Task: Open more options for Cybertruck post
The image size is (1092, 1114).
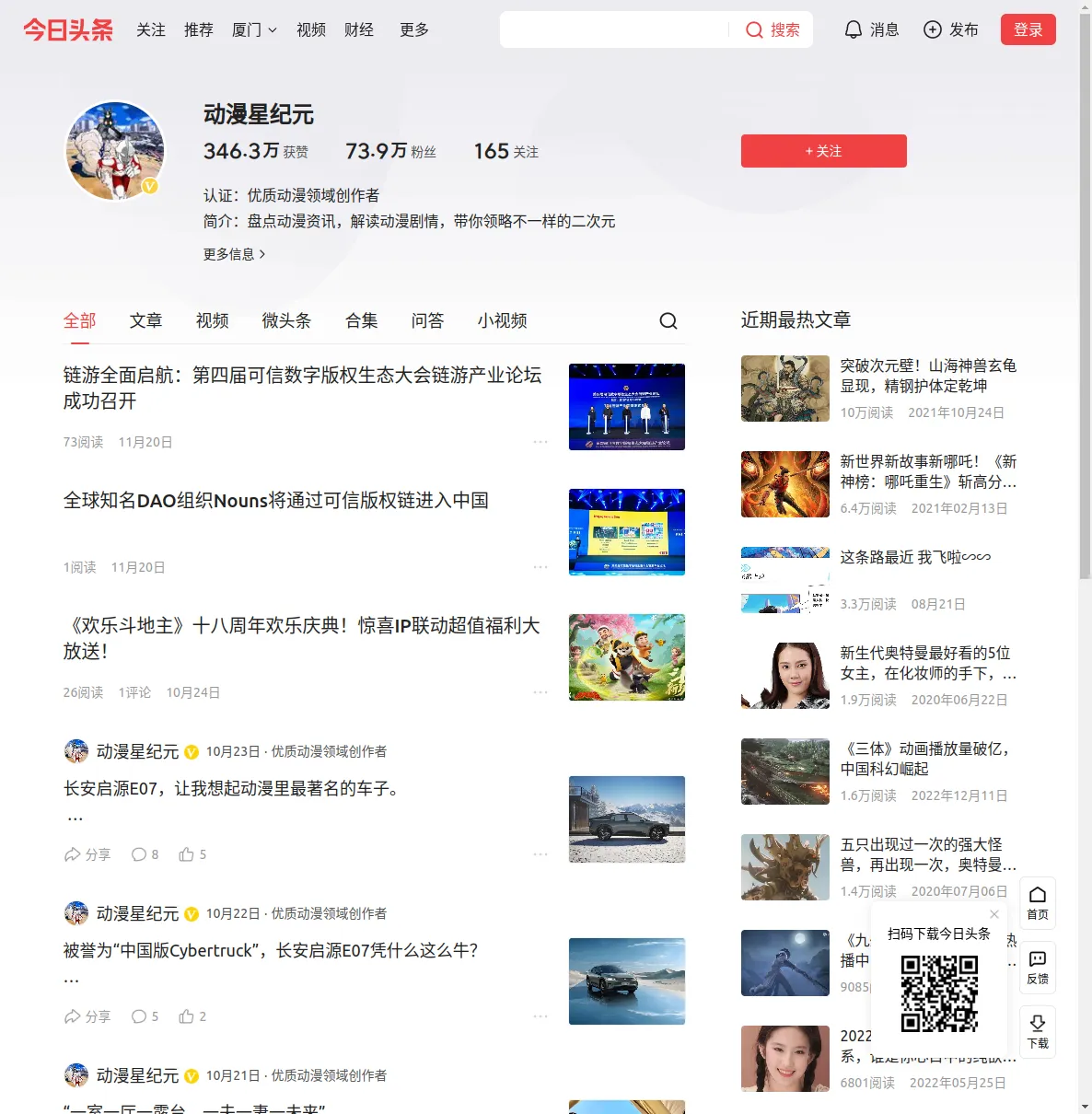Action: [540, 1016]
